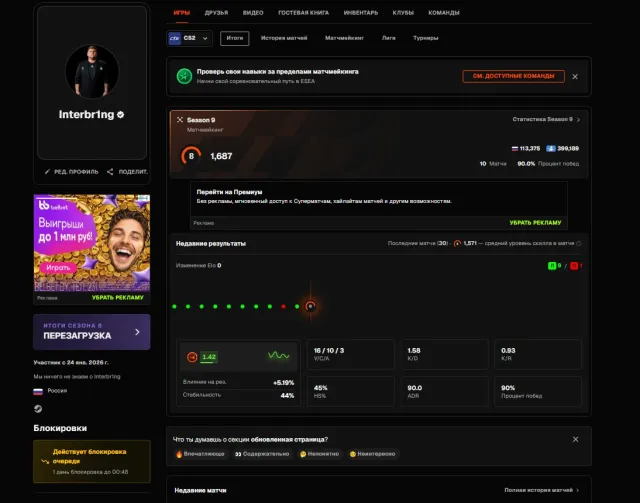Click the 44% Стабильность value
This screenshot has height=503, width=640.
[x=287, y=395]
